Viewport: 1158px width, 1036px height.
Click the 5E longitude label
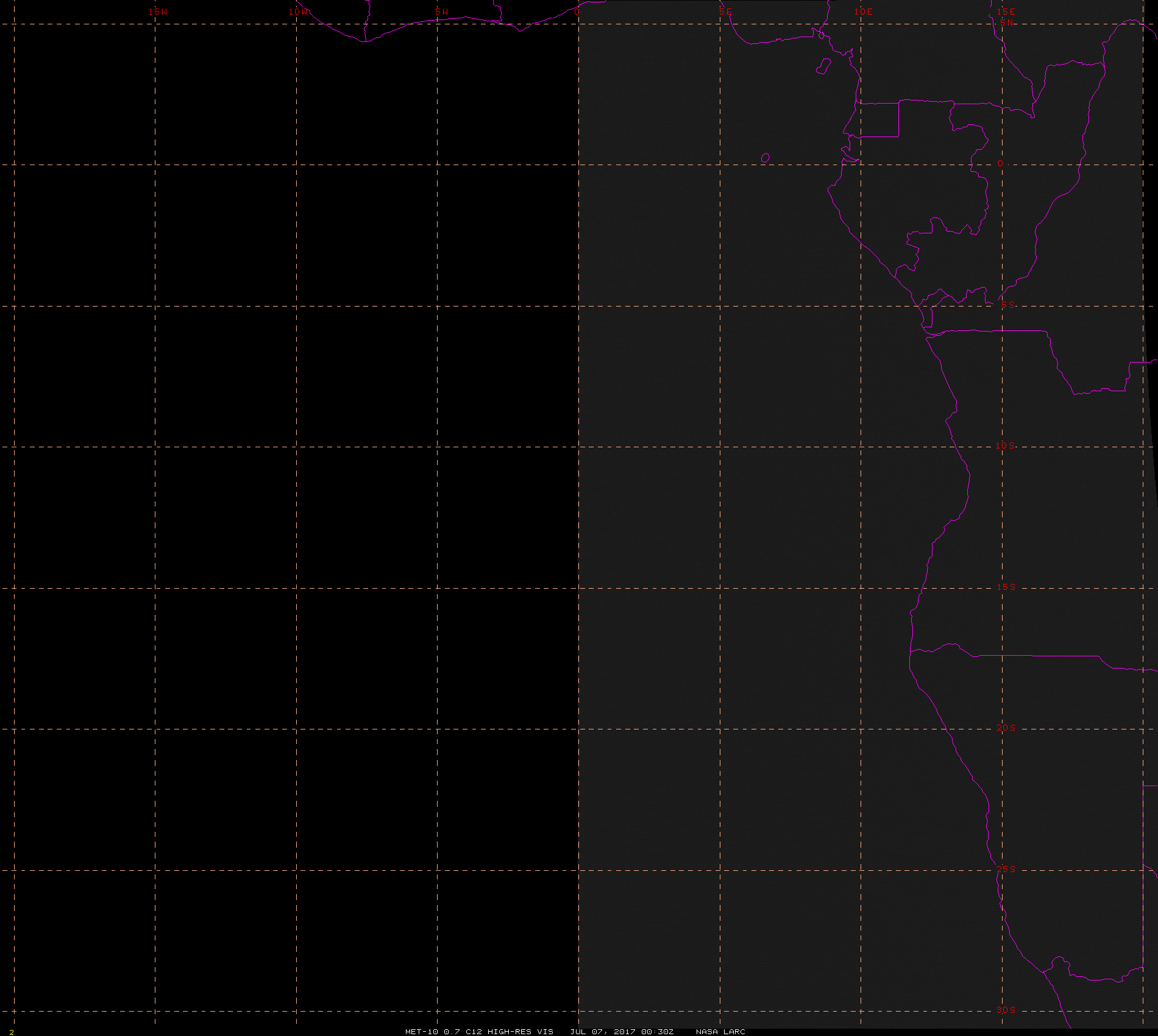(725, 12)
